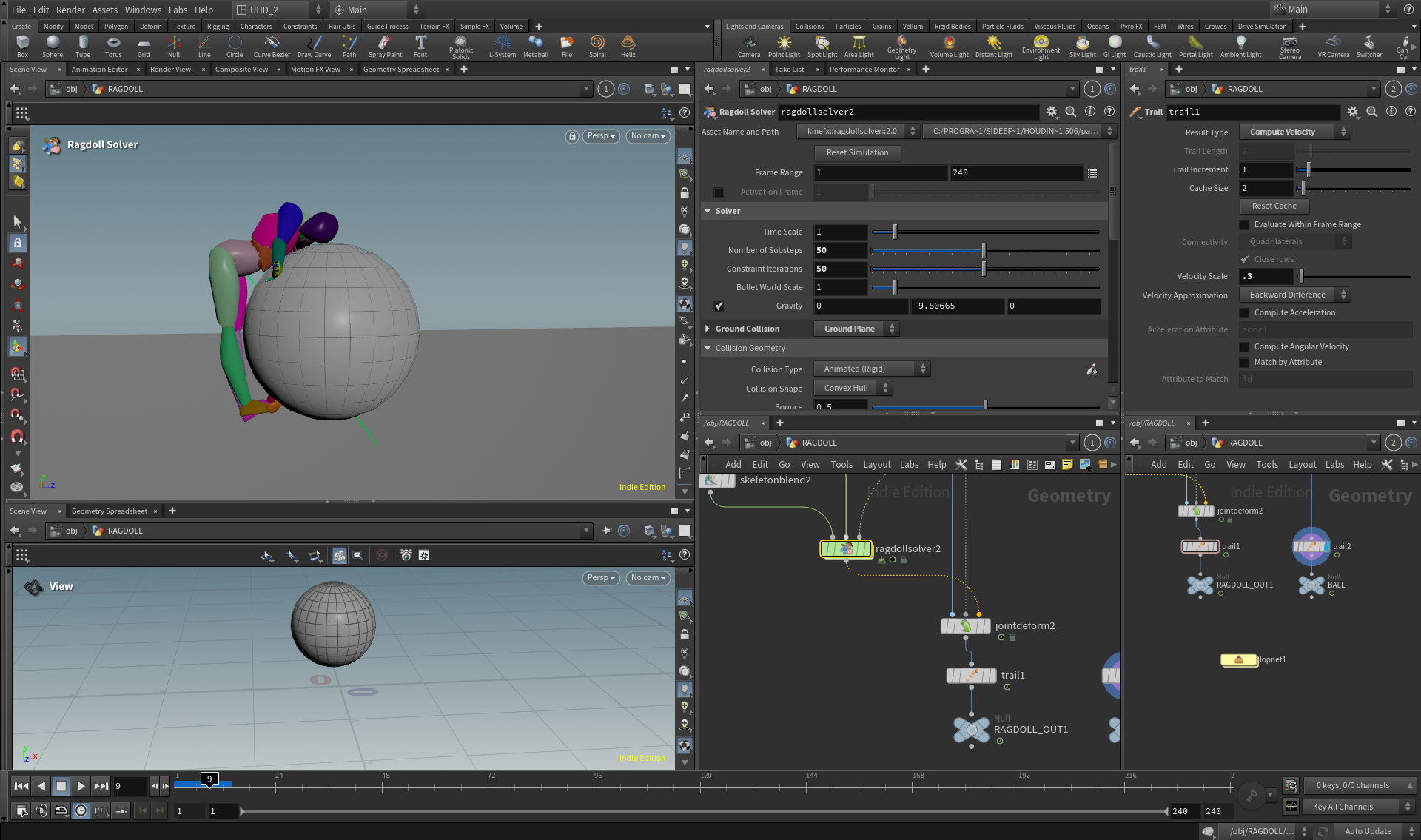Jump to the first frame
Screen dimensions: 1421x840
click(21, 786)
